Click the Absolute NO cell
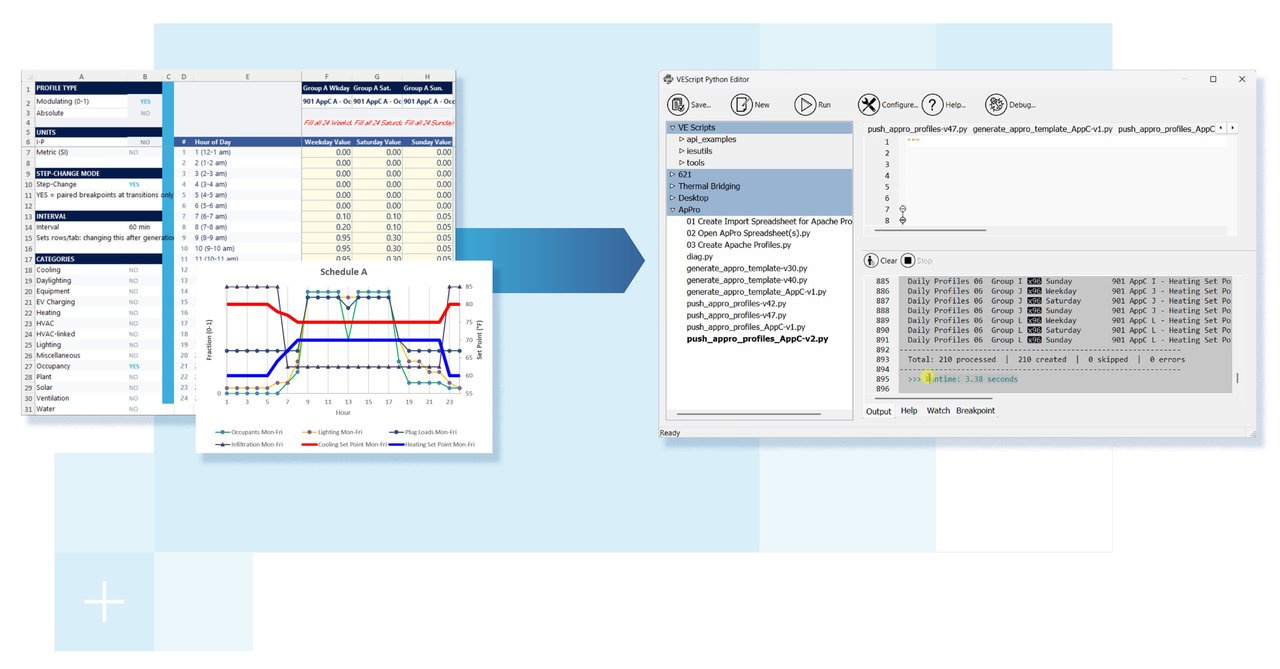Image resolution: width=1280 pixels, height=669 pixels. coord(145,113)
